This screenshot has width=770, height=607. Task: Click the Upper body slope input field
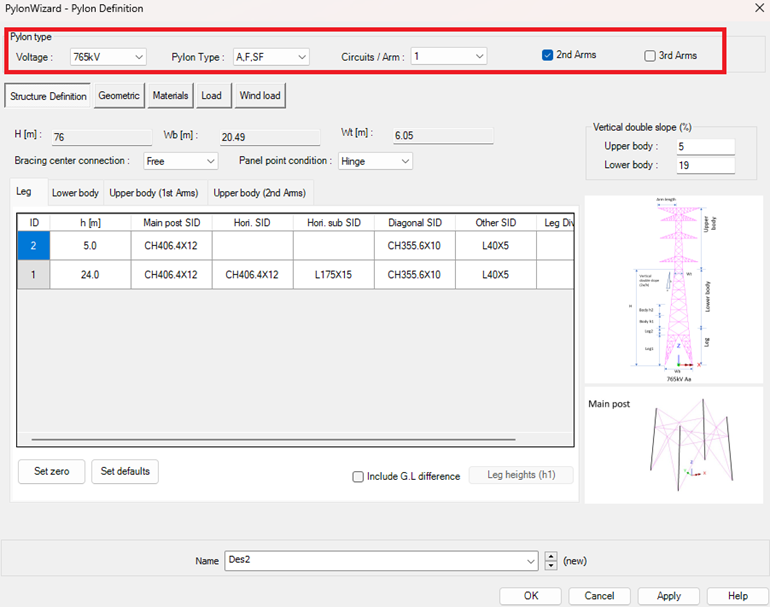click(x=705, y=147)
